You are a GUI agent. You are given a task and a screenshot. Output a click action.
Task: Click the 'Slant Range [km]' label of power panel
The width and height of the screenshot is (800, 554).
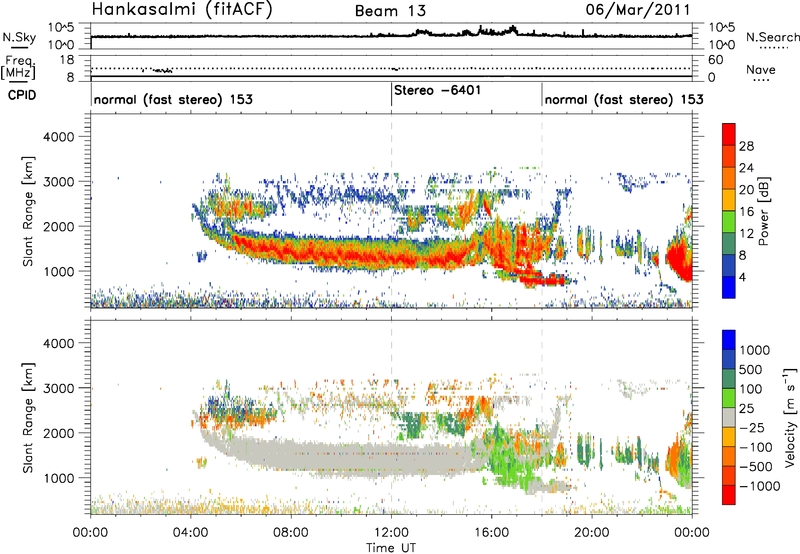(28, 211)
